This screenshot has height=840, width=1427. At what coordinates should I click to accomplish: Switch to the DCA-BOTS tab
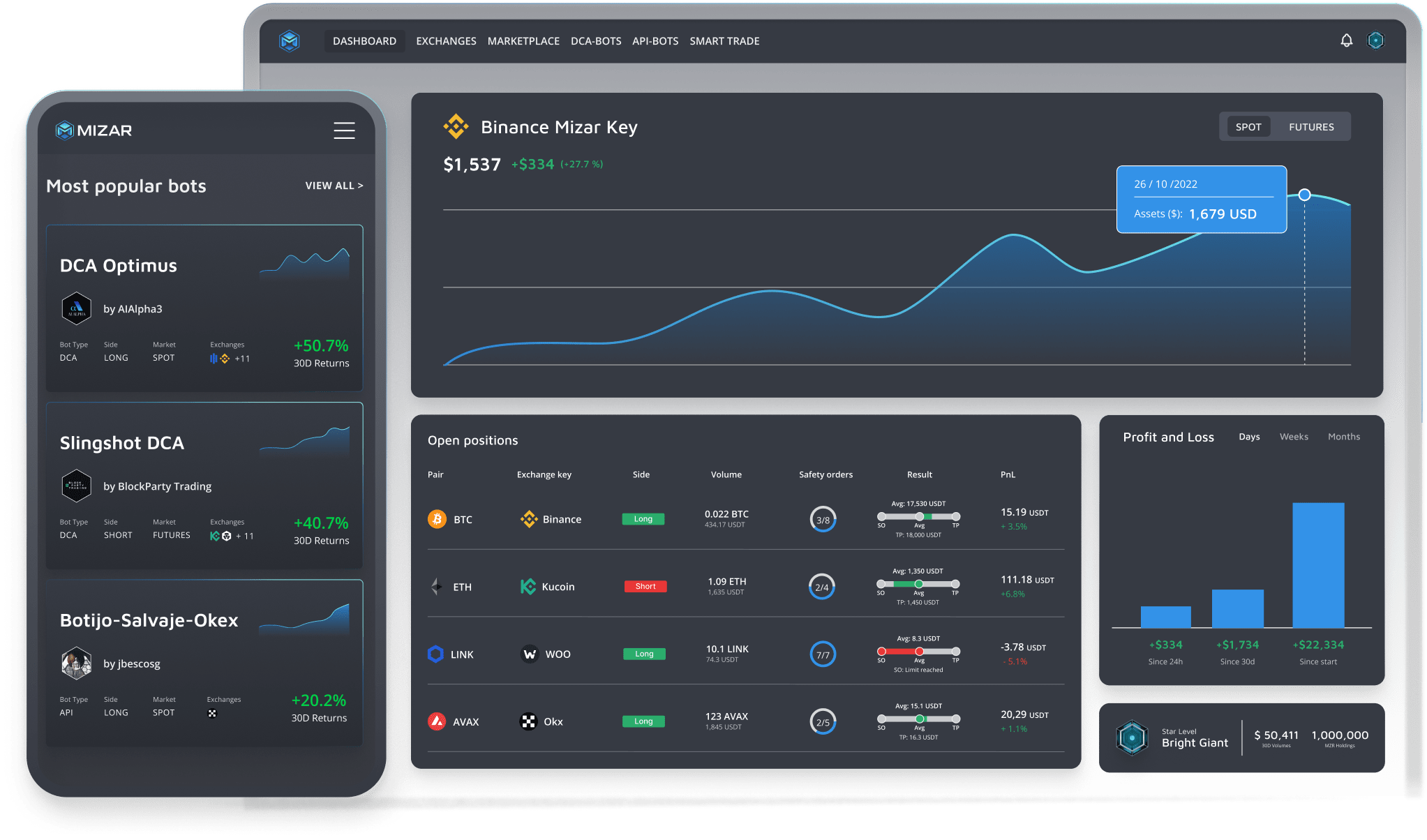[595, 40]
